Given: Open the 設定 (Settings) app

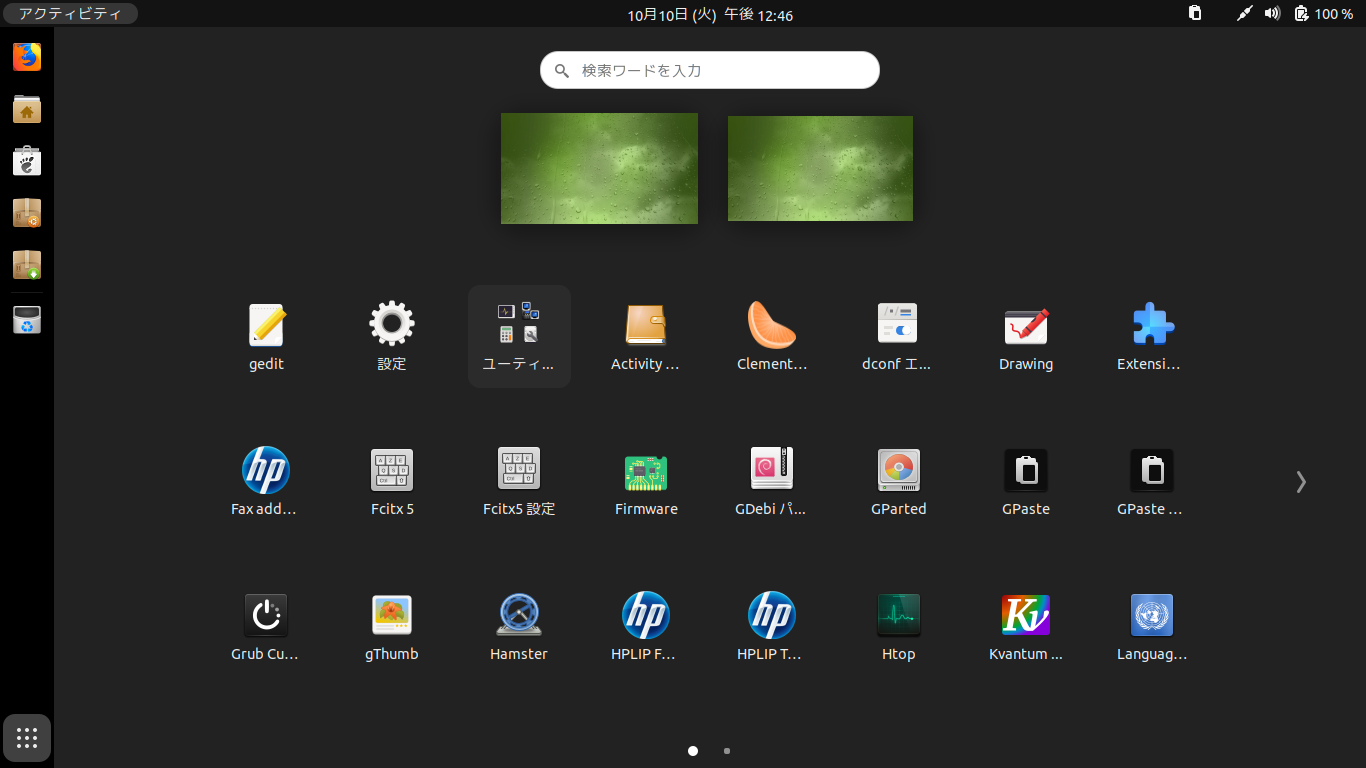Looking at the screenshot, I should pos(392,337).
